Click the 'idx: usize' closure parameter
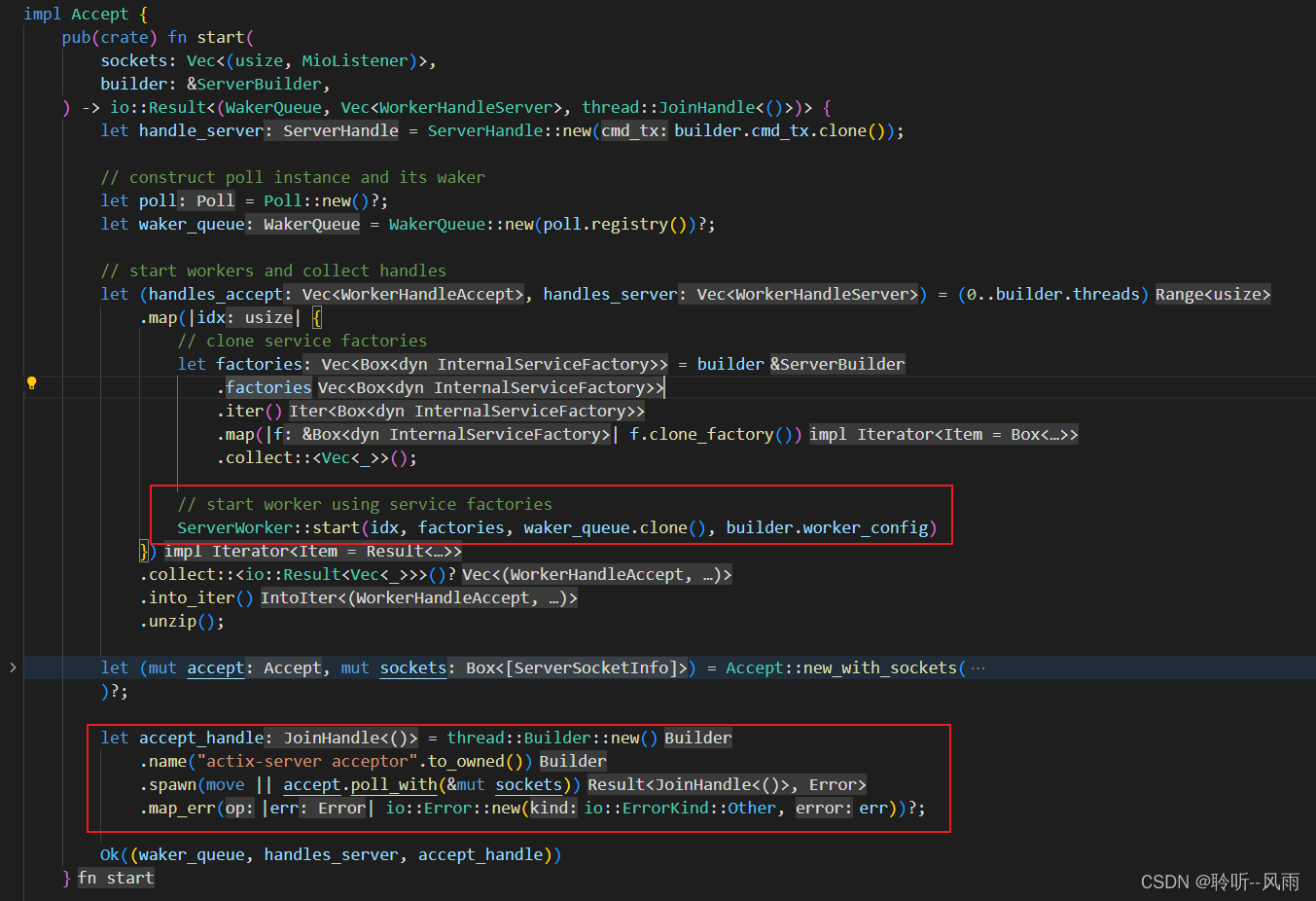The image size is (1316, 901). click(x=245, y=317)
